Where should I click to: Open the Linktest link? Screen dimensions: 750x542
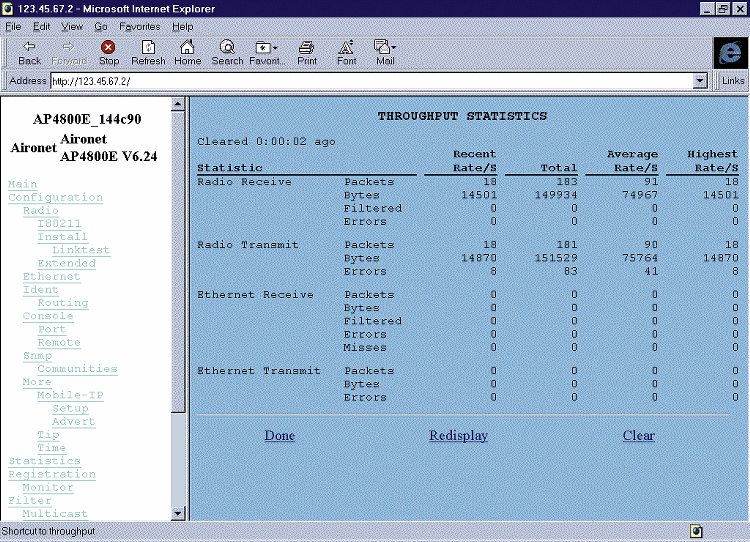click(x=81, y=250)
